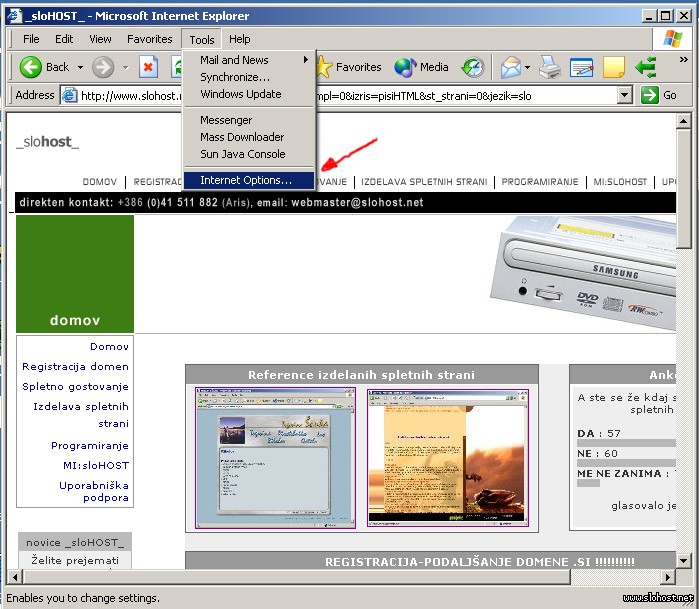Click the green domov banner block
The height and width of the screenshot is (609, 699).
[75, 274]
